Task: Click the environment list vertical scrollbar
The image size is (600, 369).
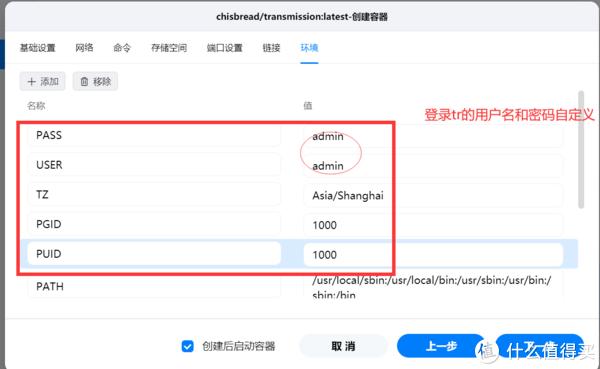Action: [x=581, y=150]
